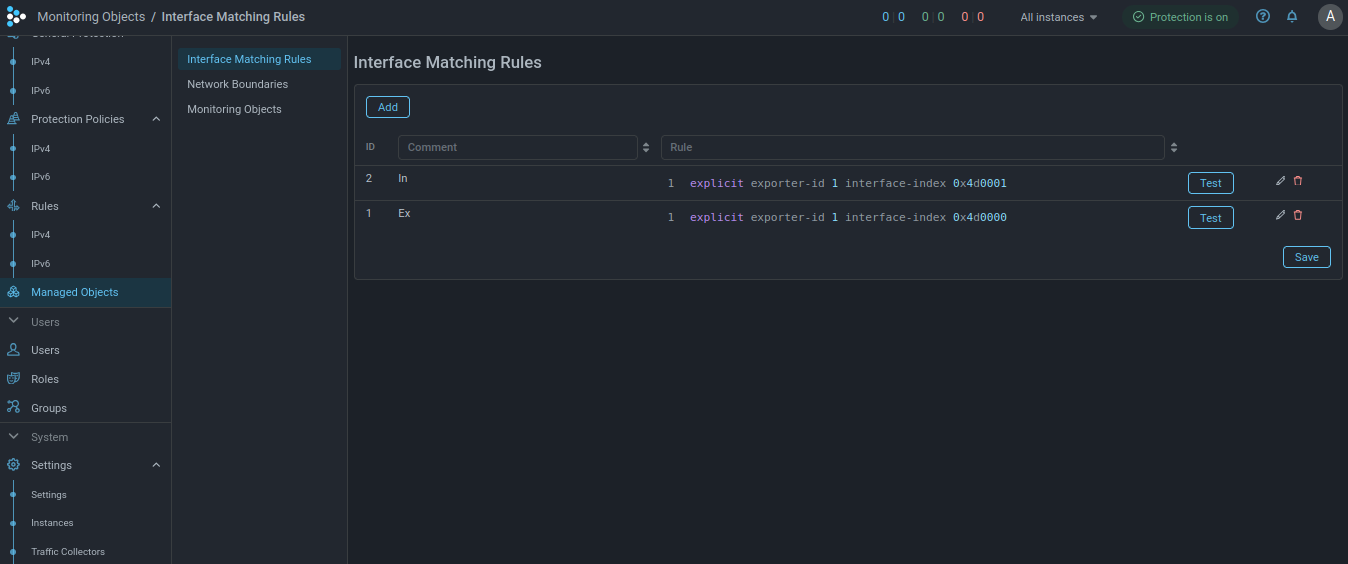Screen dimensions: 1348x564
Task: Test the In rule
Action: [1210, 183]
